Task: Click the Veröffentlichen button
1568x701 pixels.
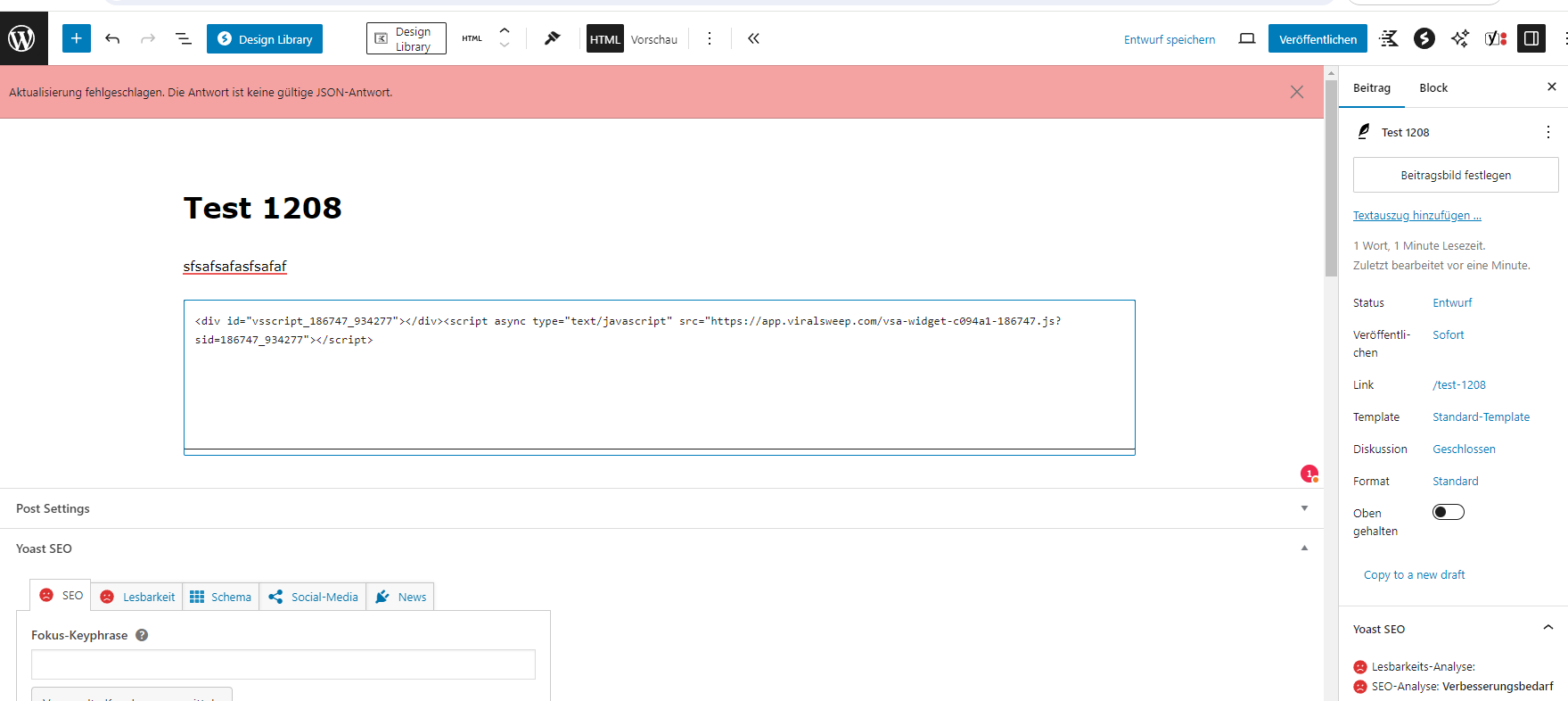Action: (x=1318, y=39)
